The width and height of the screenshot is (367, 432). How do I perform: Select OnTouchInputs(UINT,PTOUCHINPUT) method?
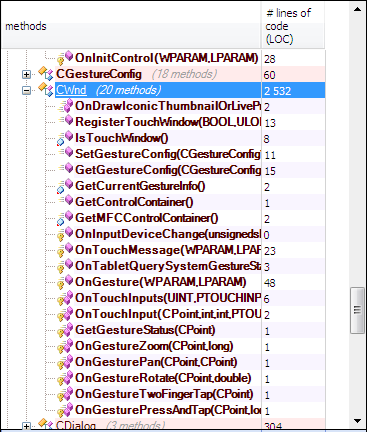[168, 298]
